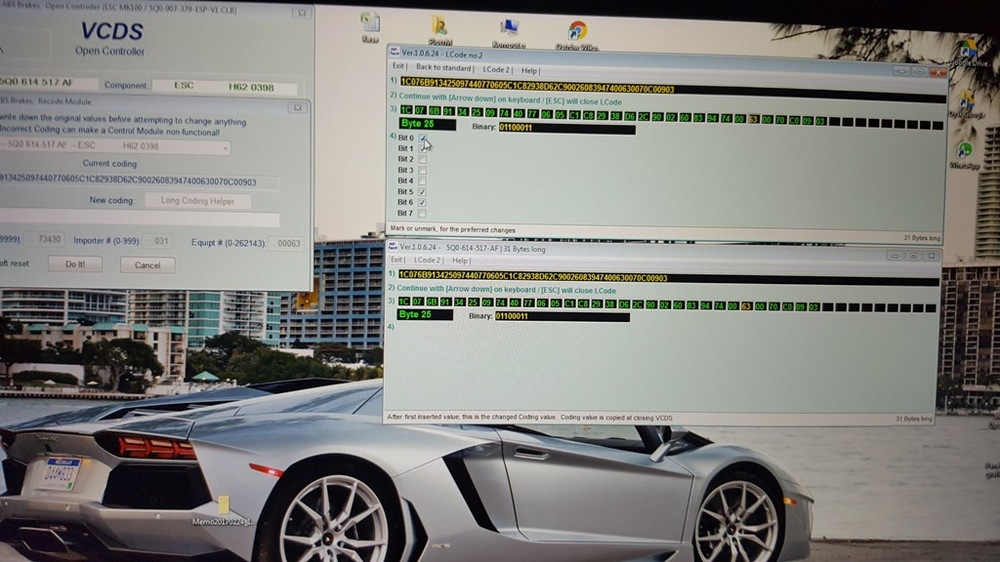Screen dimensions: 1000x562
Task: Open the computer monitor desktop shortcut
Action: [x=509, y=28]
